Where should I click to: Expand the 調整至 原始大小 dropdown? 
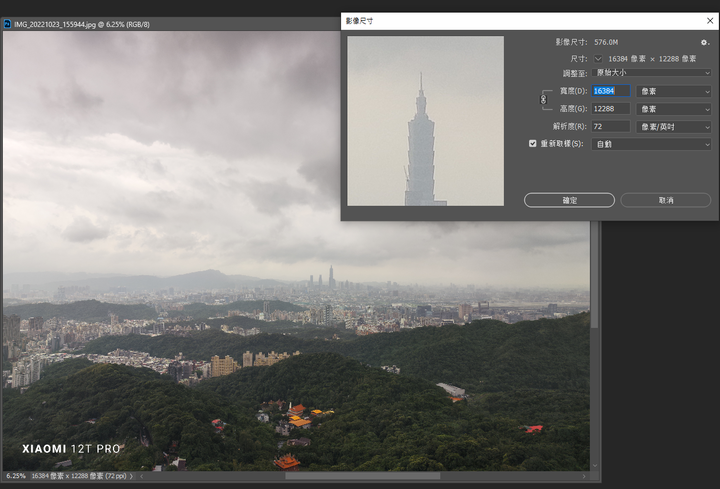pos(652,73)
